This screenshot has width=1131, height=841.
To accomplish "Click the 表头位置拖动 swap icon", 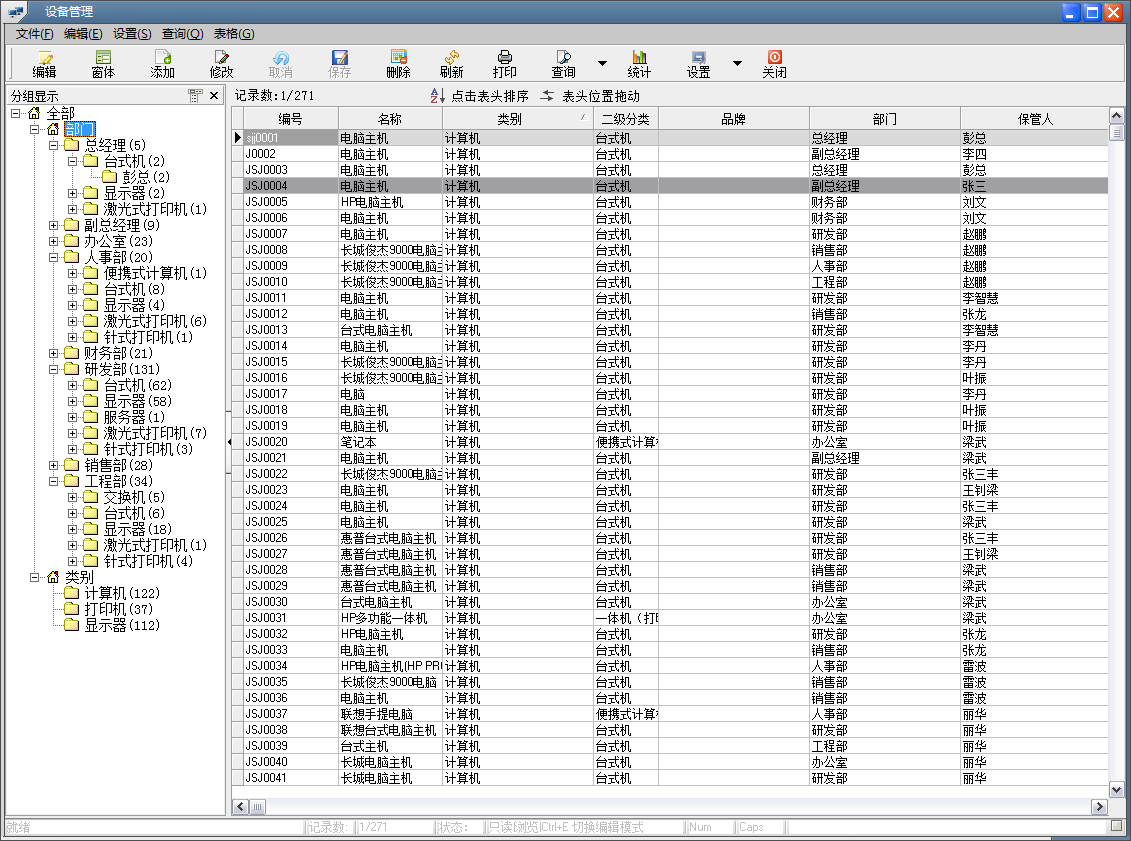I will point(547,96).
